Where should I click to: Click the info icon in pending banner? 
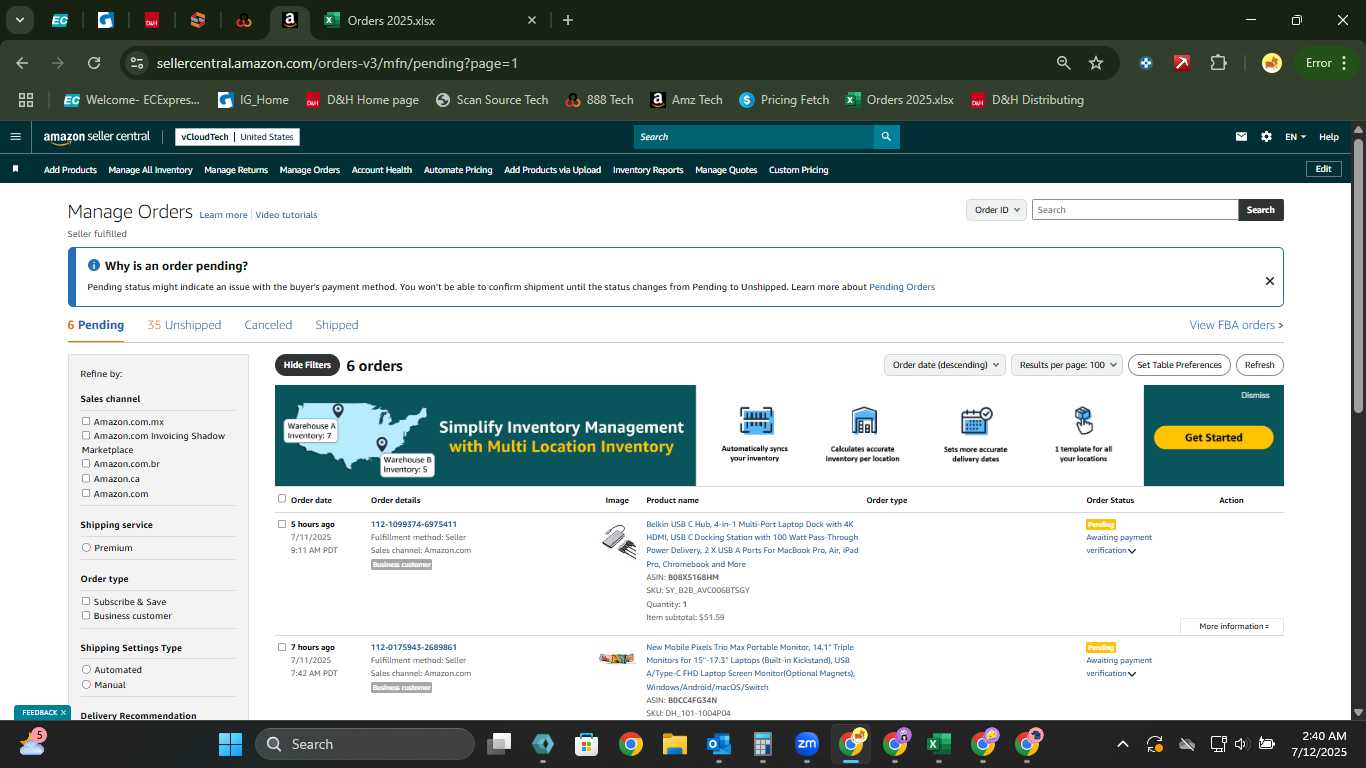tap(94, 266)
